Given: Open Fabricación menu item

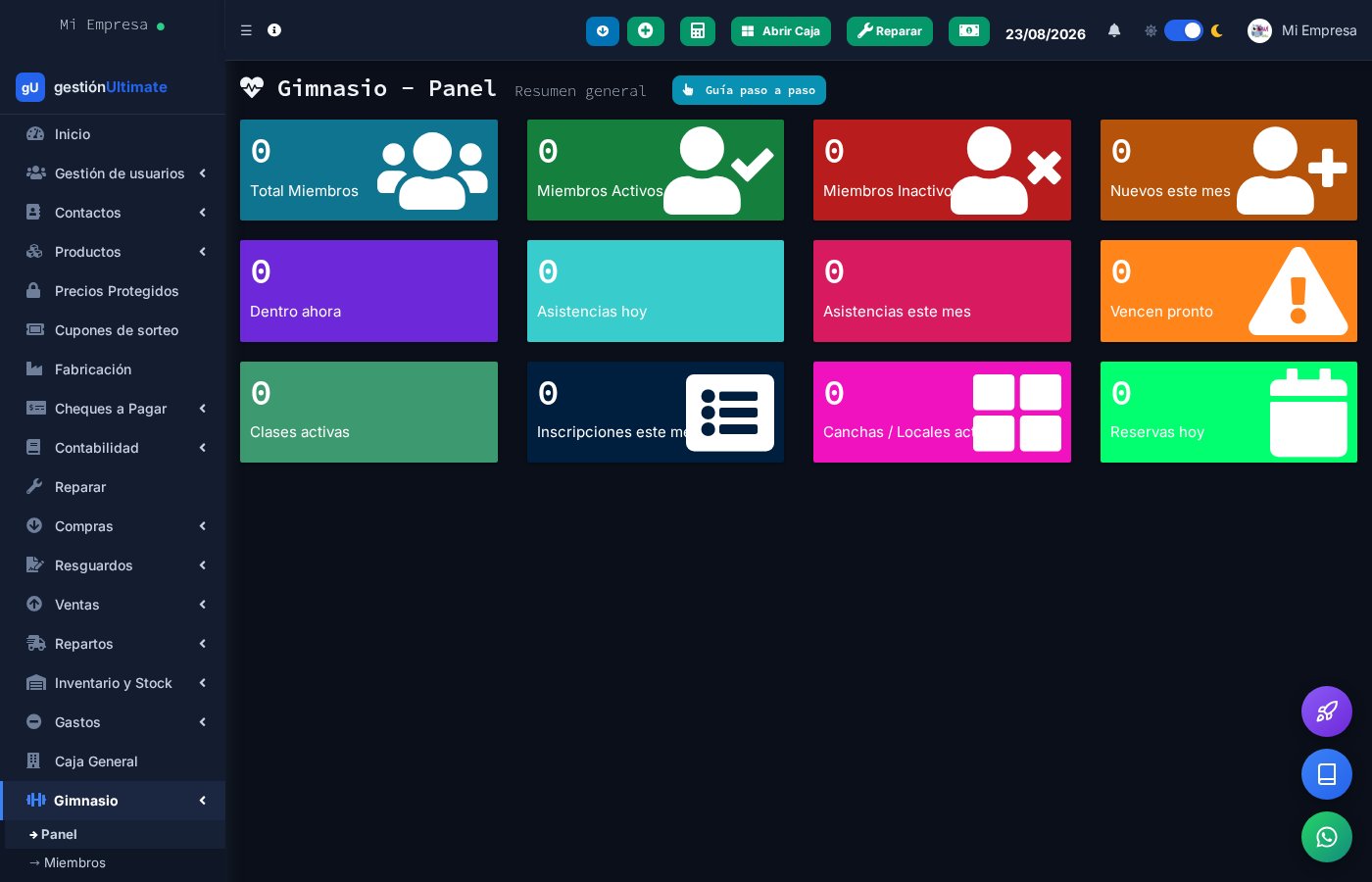Looking at the screenshot, I should [x=113, y=369].
